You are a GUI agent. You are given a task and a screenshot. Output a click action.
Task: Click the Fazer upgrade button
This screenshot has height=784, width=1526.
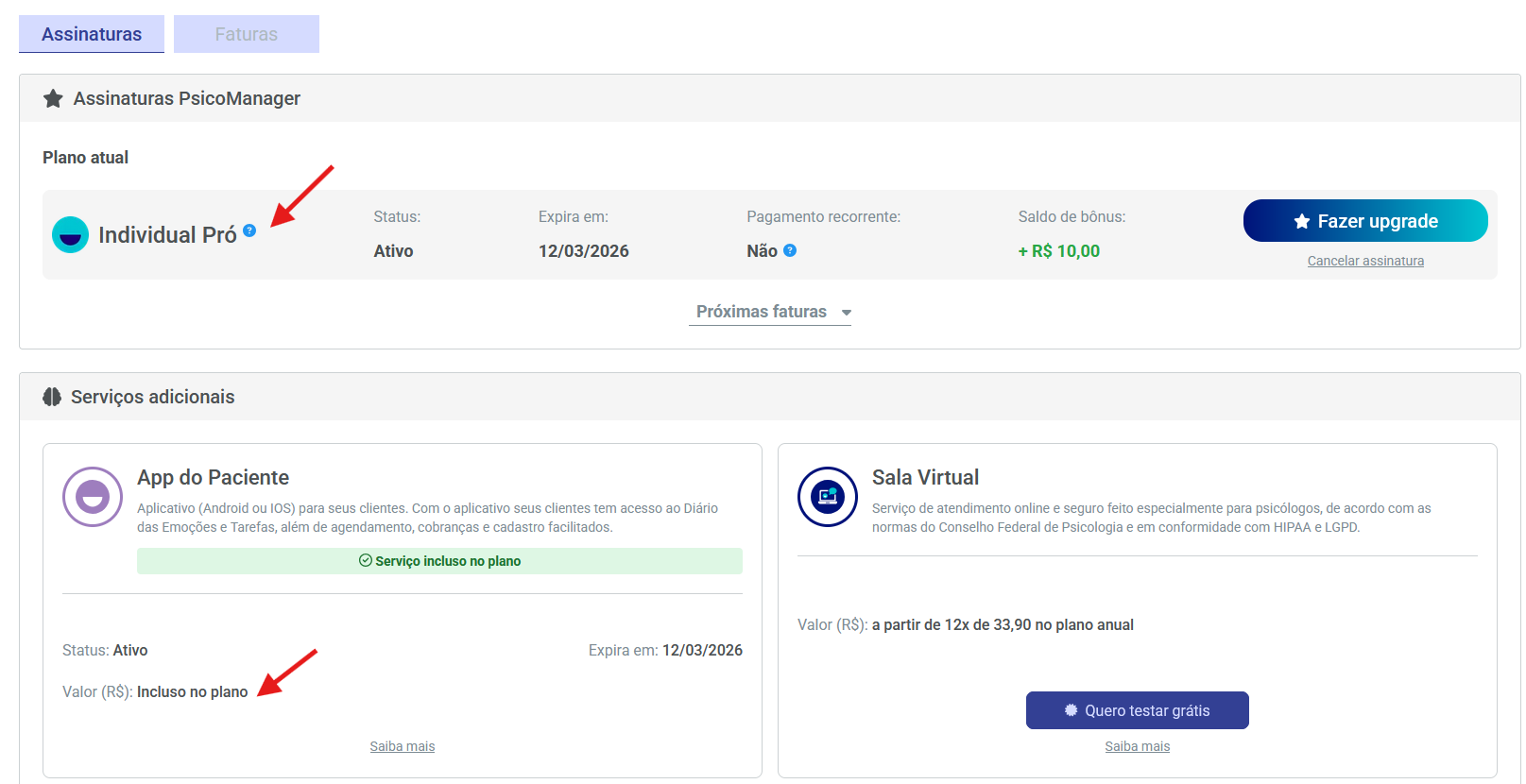1365,221
